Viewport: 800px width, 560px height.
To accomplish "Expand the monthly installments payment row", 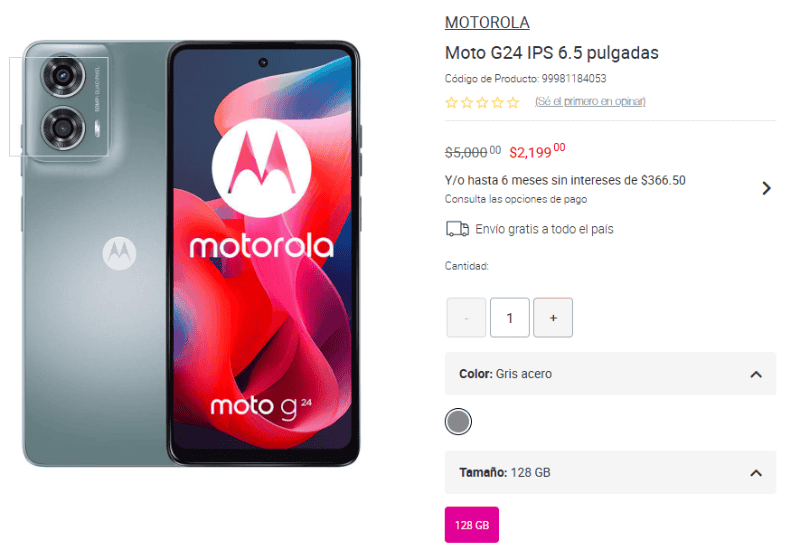I will click(610, 189).
